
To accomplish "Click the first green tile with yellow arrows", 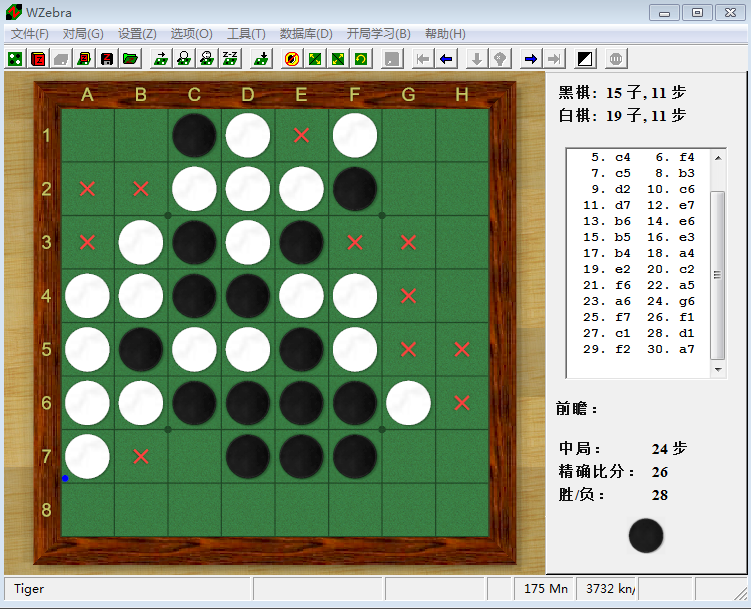I will click(x=315, y=59).
